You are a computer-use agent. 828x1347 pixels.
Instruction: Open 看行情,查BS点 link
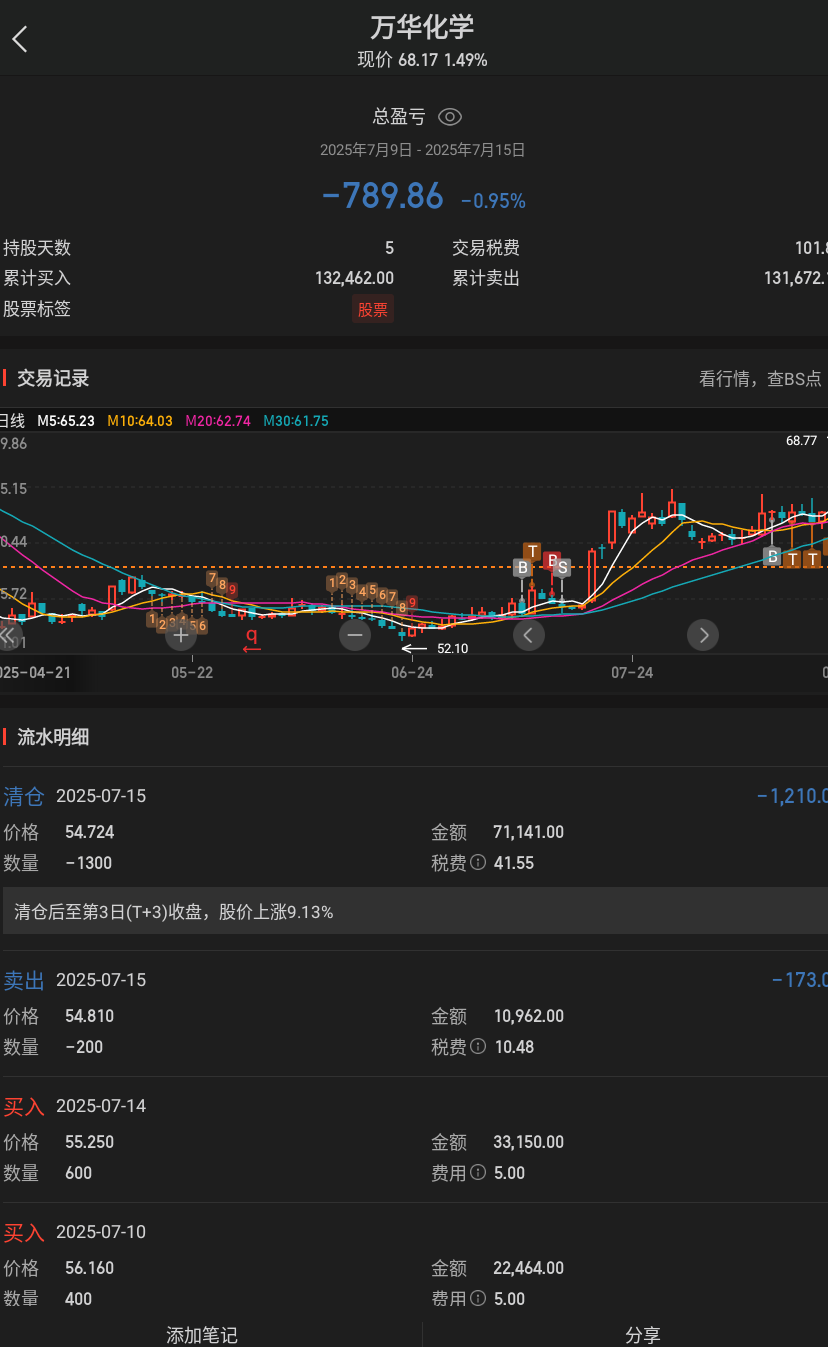tap(760, 378)
